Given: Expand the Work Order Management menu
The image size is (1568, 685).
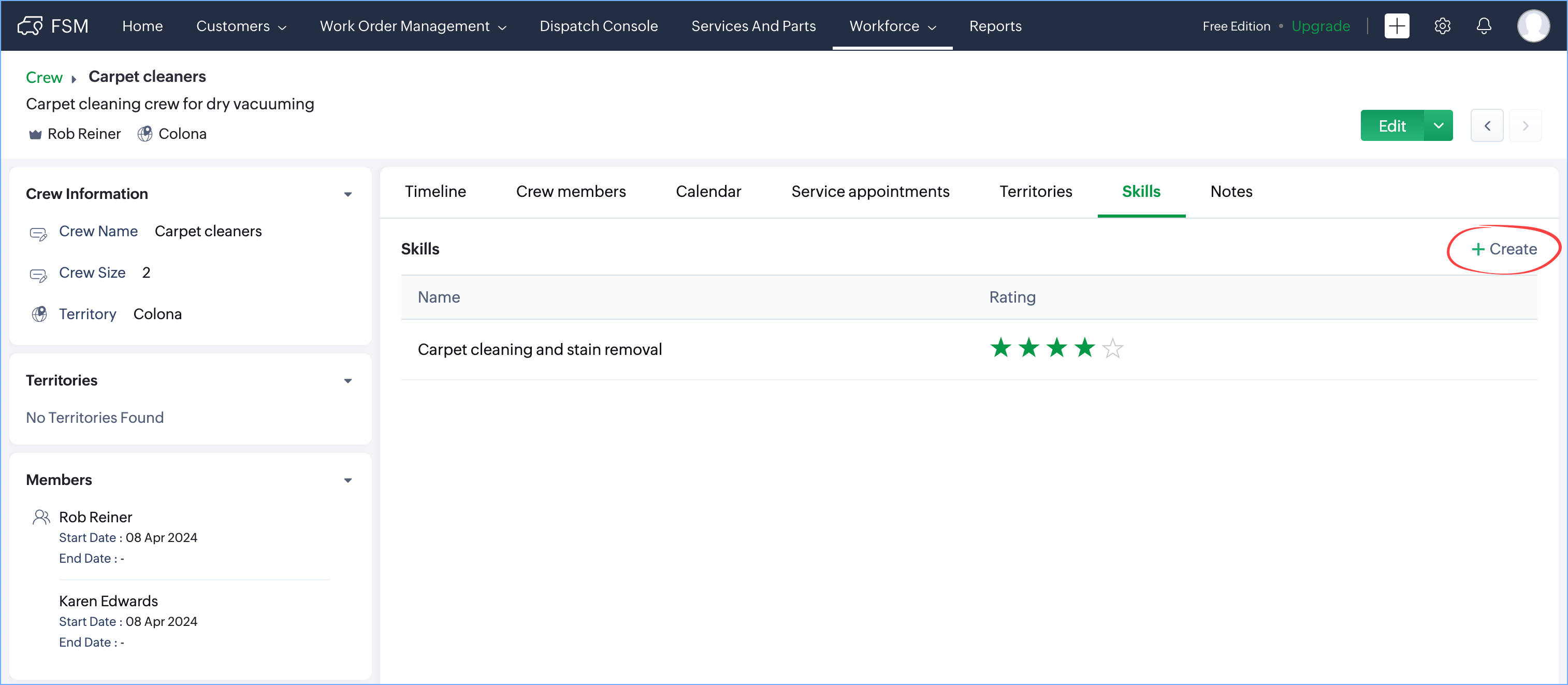Looking at the screenshot, I should tap(413, 26).
